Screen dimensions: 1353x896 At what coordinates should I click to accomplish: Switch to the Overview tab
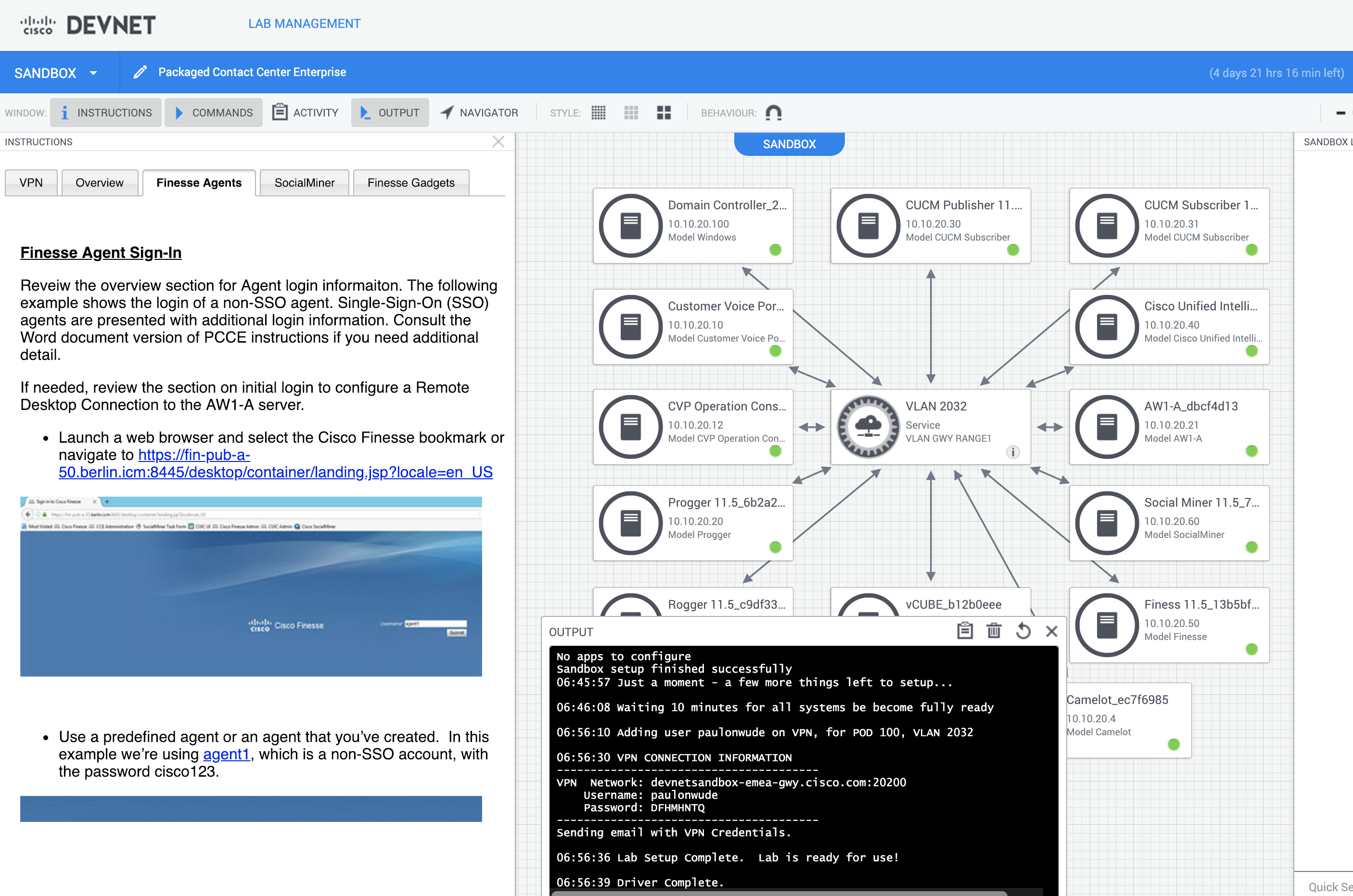[100, 183]
